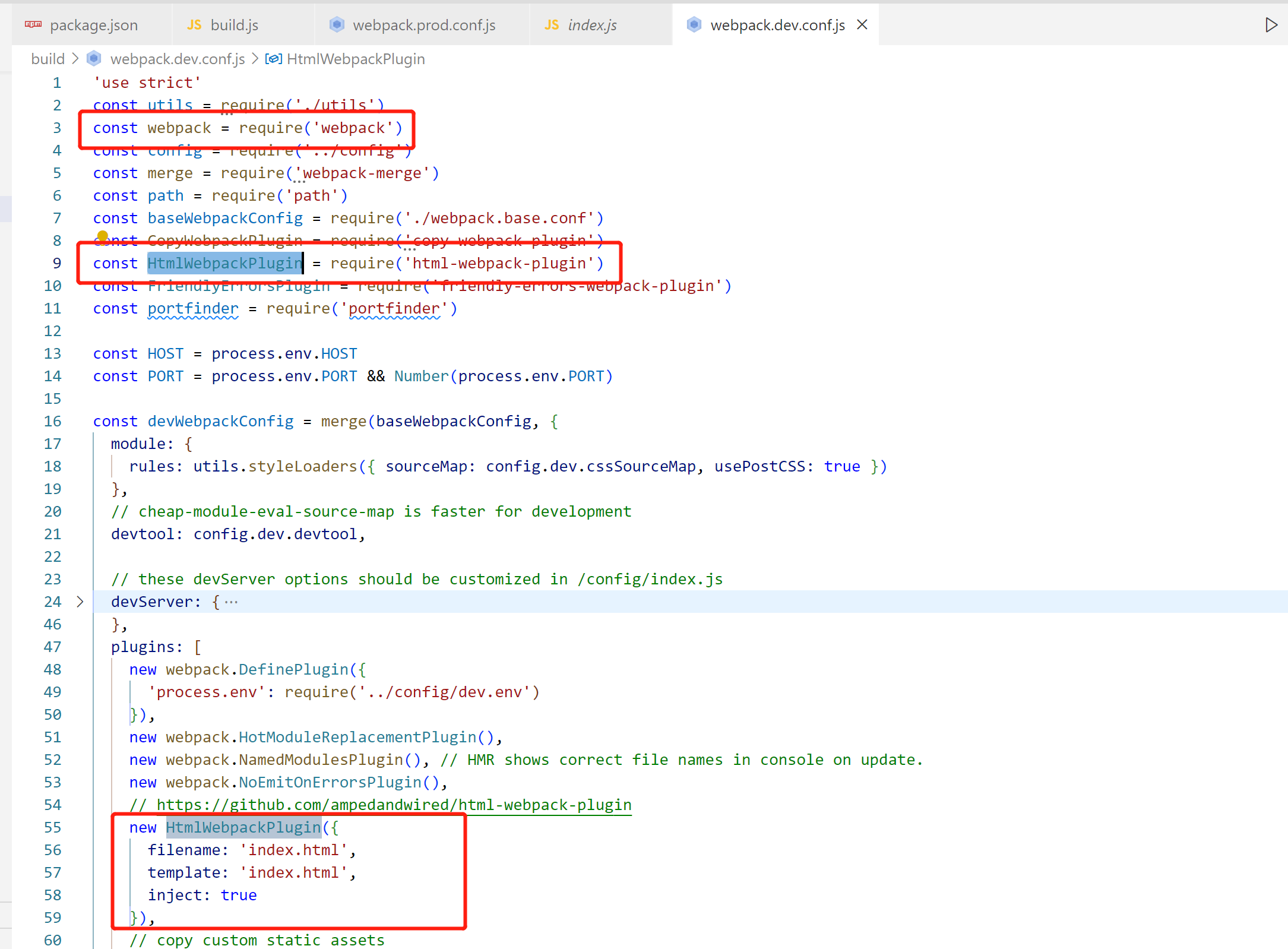The image size is (1288, 949).
Task: Click the HtmlWebpackPlugin breadcrumb symbol
Action: 355,59
